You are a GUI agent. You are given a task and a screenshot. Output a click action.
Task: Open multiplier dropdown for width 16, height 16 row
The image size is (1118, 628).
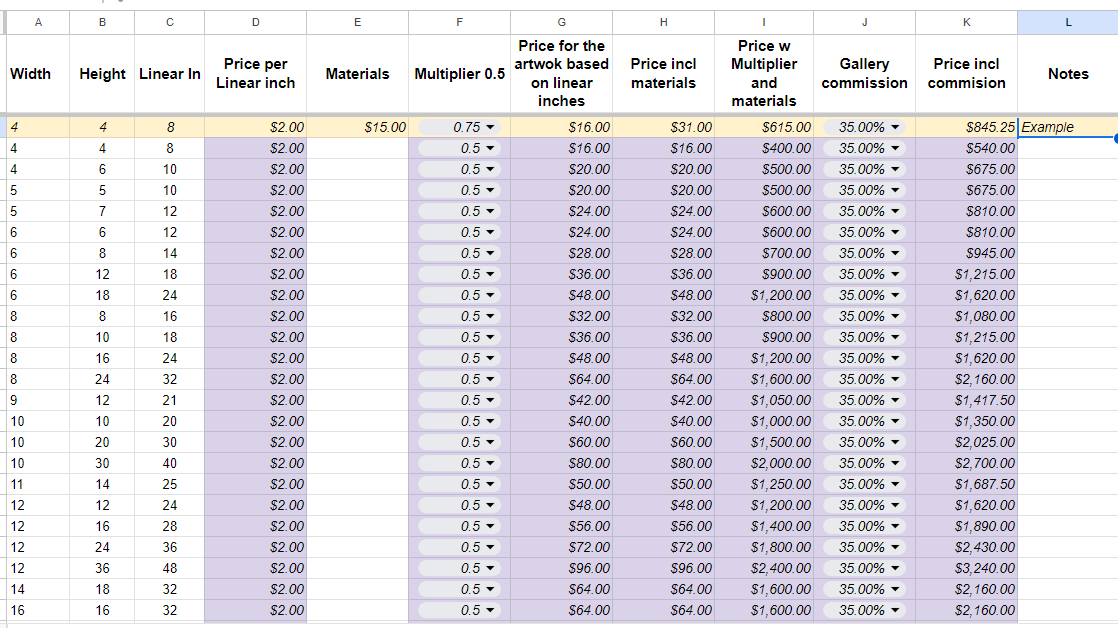(x=459, y=610)
